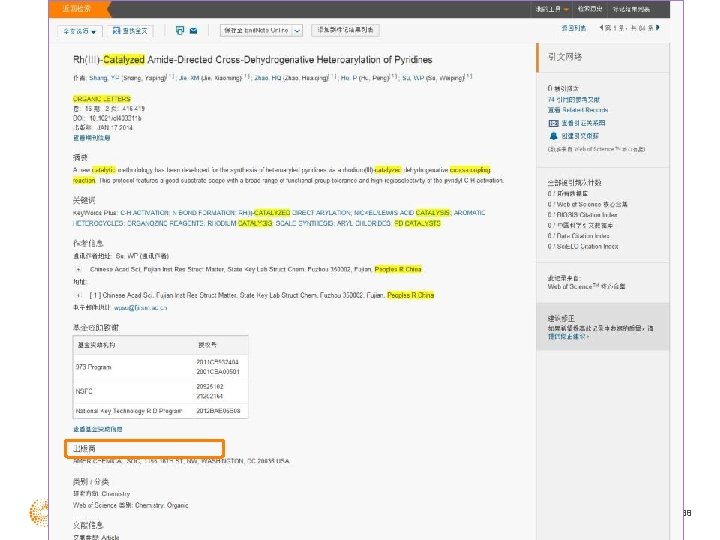Click the citation alert bell icon
The image size is (720, 540).
(x=553, y=136)
